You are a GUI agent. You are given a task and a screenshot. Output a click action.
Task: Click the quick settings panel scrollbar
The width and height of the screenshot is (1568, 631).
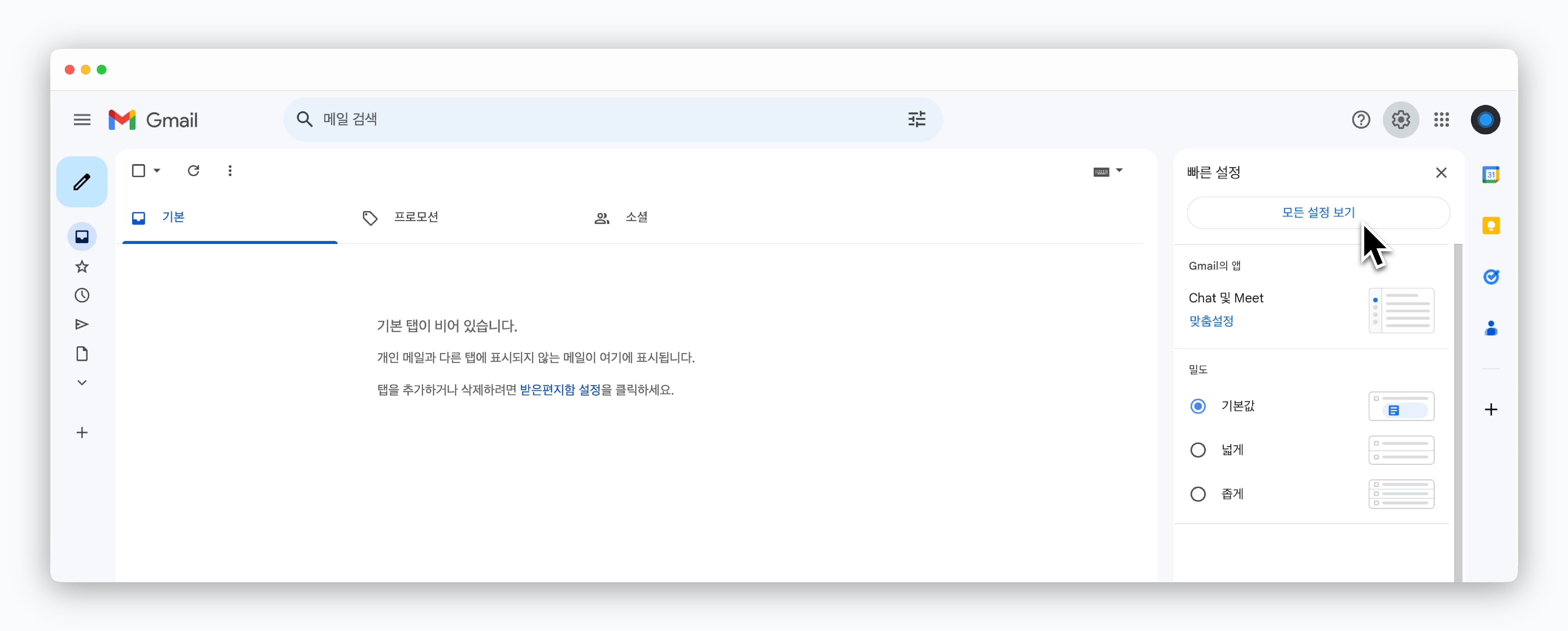click(x=1458, y=412)
